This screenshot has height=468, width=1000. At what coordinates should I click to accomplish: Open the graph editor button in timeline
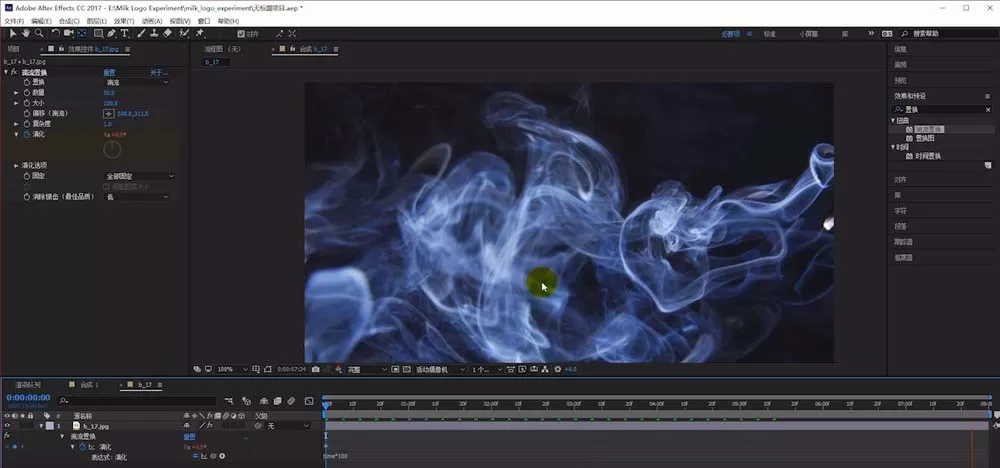coord(309,401)
